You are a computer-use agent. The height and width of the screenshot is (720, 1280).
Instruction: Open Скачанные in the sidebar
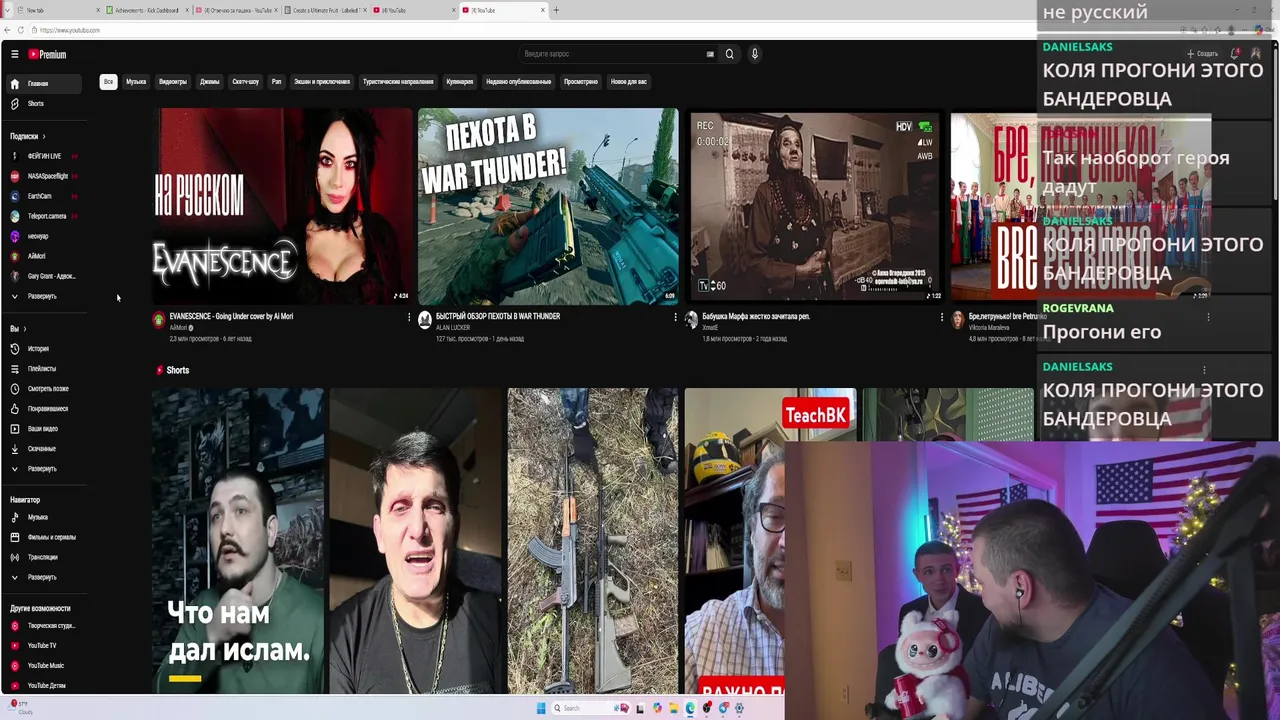pos(45,449)
